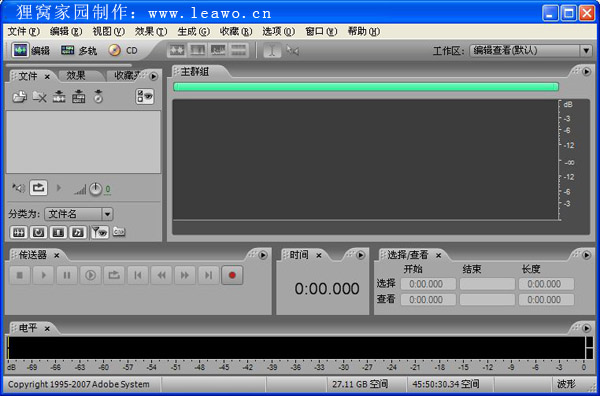Image resolution: width=600 pixels, height=396 pixels.
Task: Close the 传送器 transport panel tab
Action: (57, 255)
